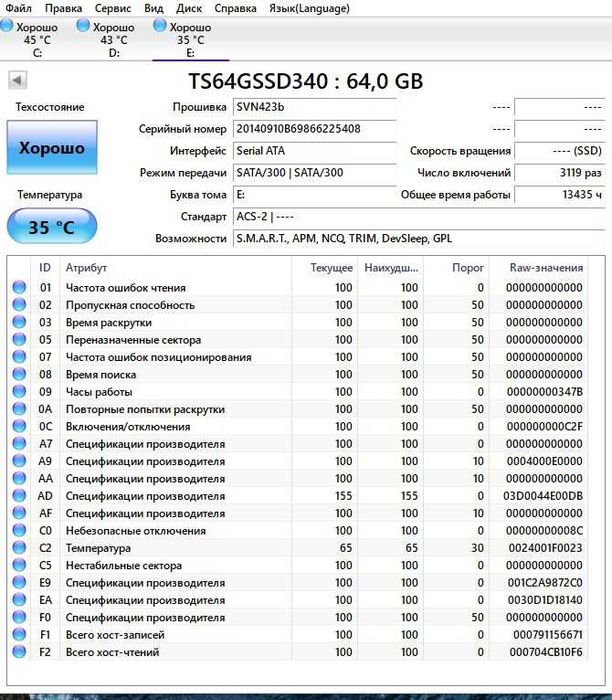The height and width of the screenshot is (700, 612).
Task: Select the Нестабильные сектора row
Action: pyautogui.click(x=298, y=565)
